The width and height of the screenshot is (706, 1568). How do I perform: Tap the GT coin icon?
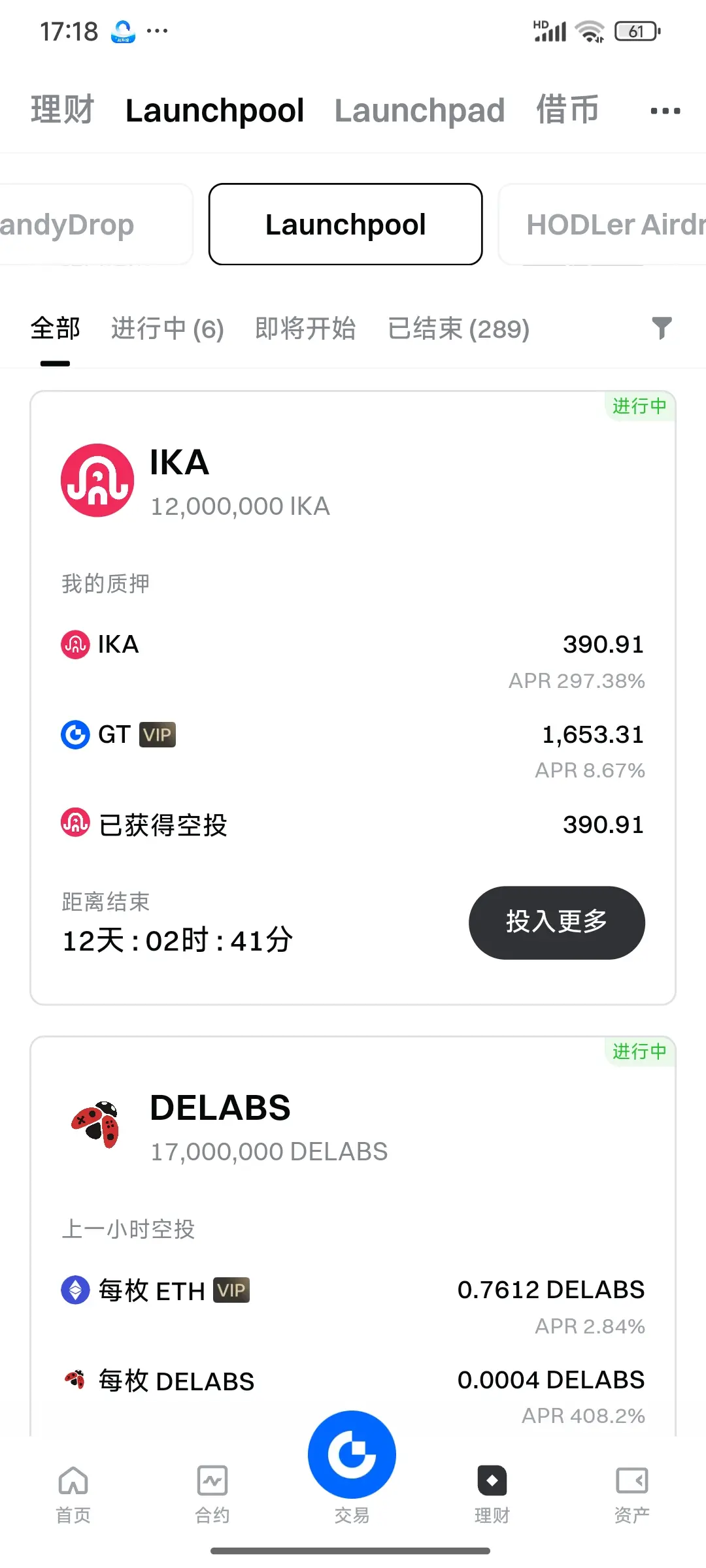pyautogui.click(x=75, y=734)
